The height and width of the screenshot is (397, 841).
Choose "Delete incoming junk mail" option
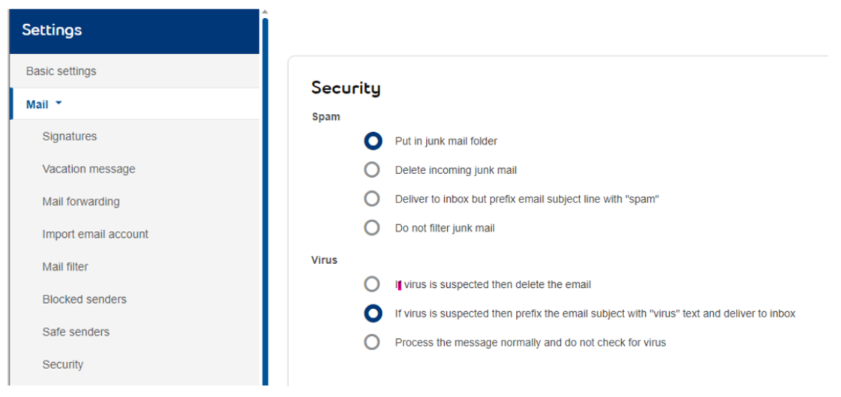point(372,170)
